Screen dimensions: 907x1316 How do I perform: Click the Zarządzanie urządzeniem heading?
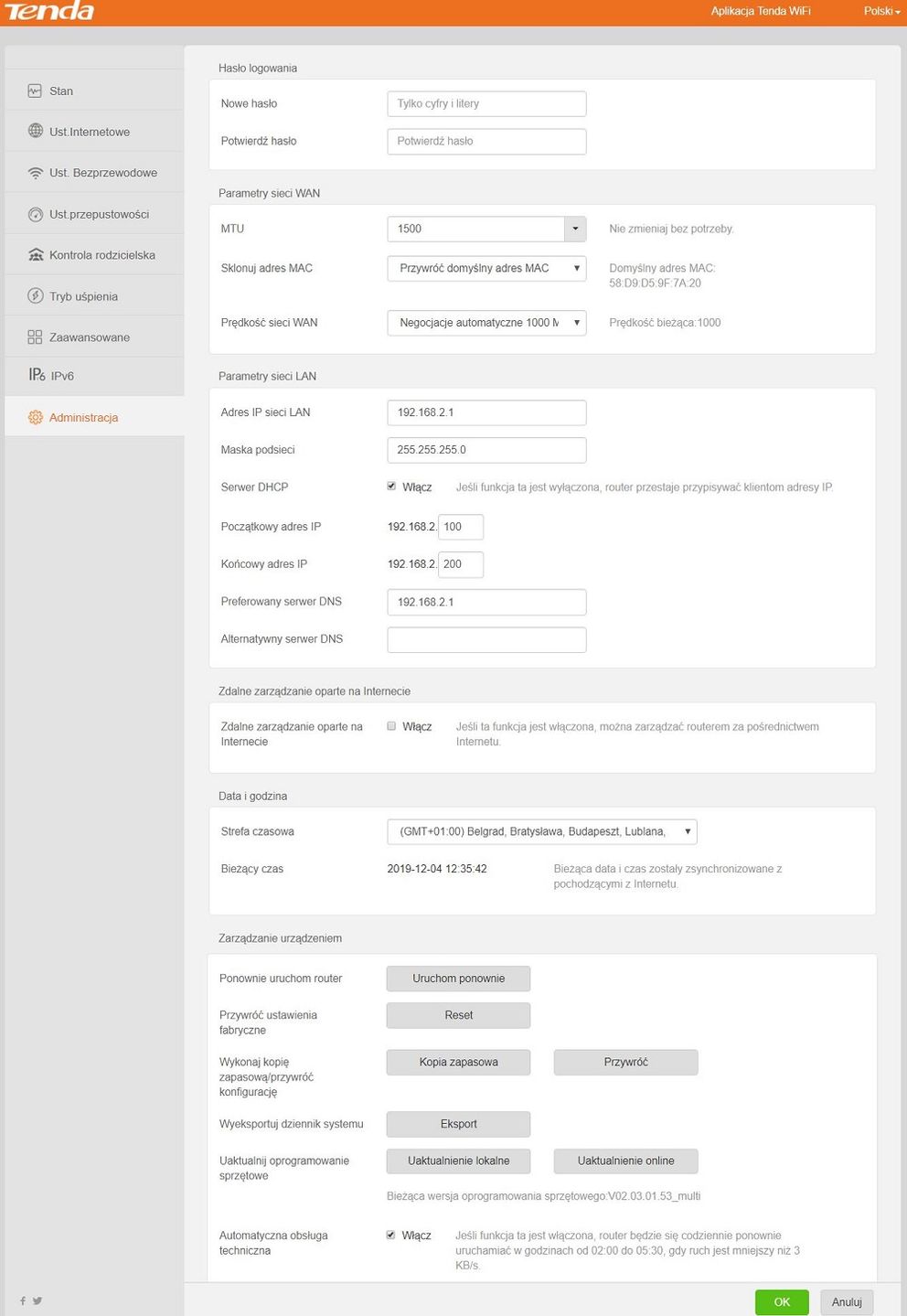pos(280,938)
